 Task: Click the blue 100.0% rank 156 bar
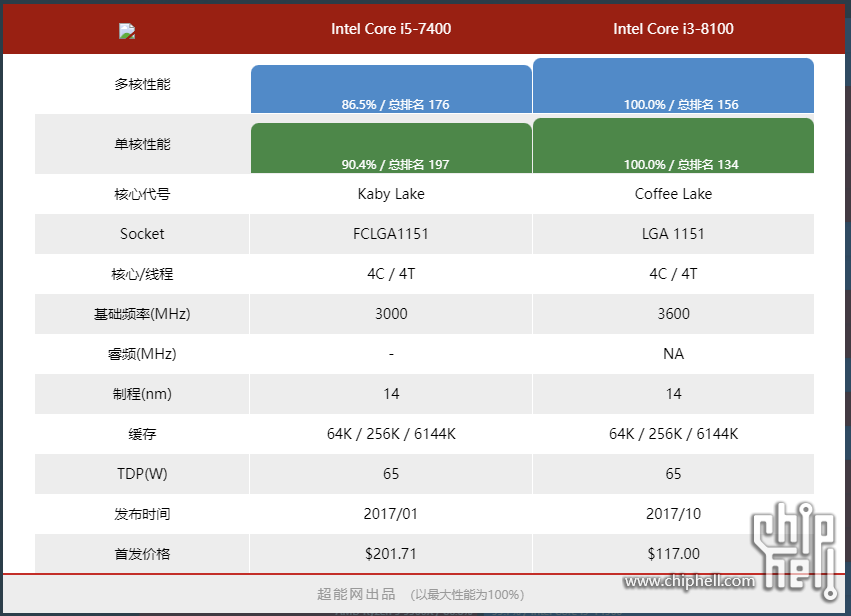click(x=673, y=86)
